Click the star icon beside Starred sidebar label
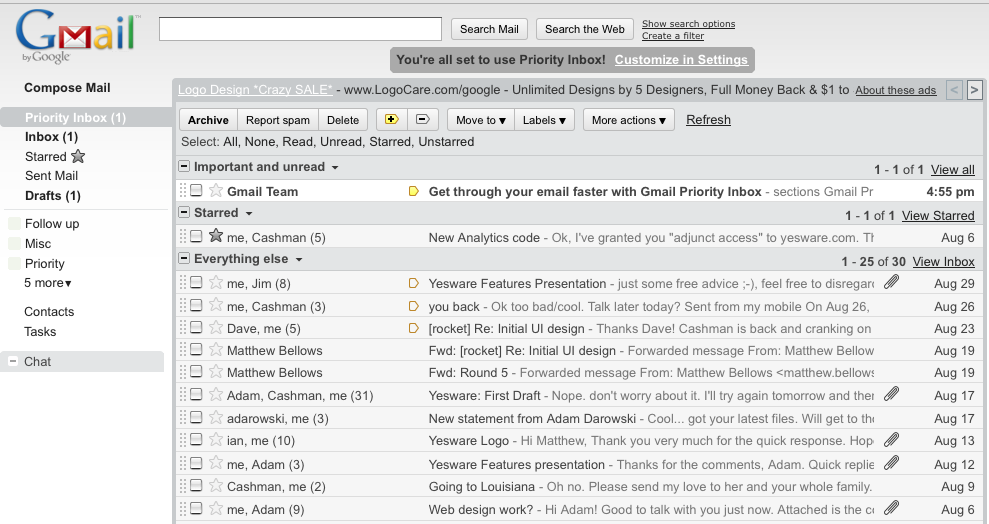Image resolution: width=989 pixels, height=524 pixels. (x=78, y=156)
